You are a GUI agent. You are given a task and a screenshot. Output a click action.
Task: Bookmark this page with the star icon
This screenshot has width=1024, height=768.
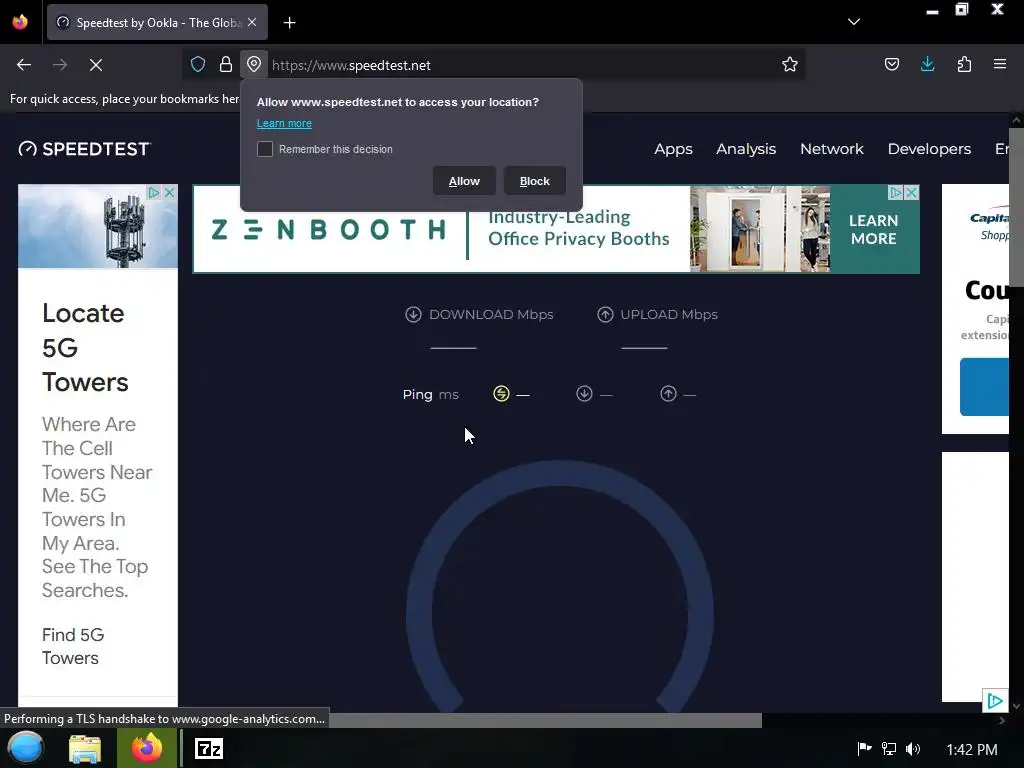point(790,65)
